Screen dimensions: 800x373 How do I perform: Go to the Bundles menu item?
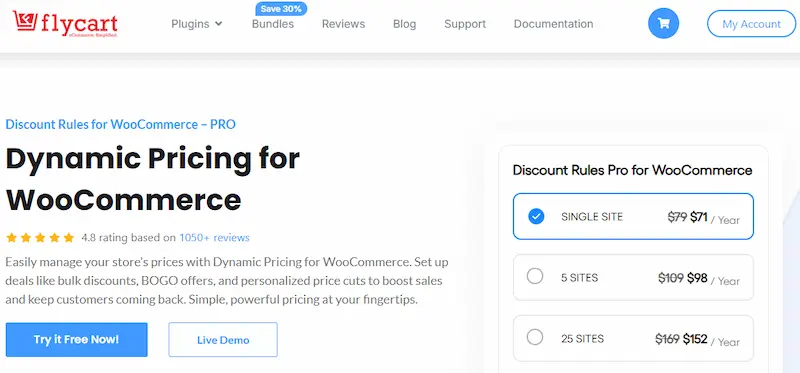(x=273, y=24)
